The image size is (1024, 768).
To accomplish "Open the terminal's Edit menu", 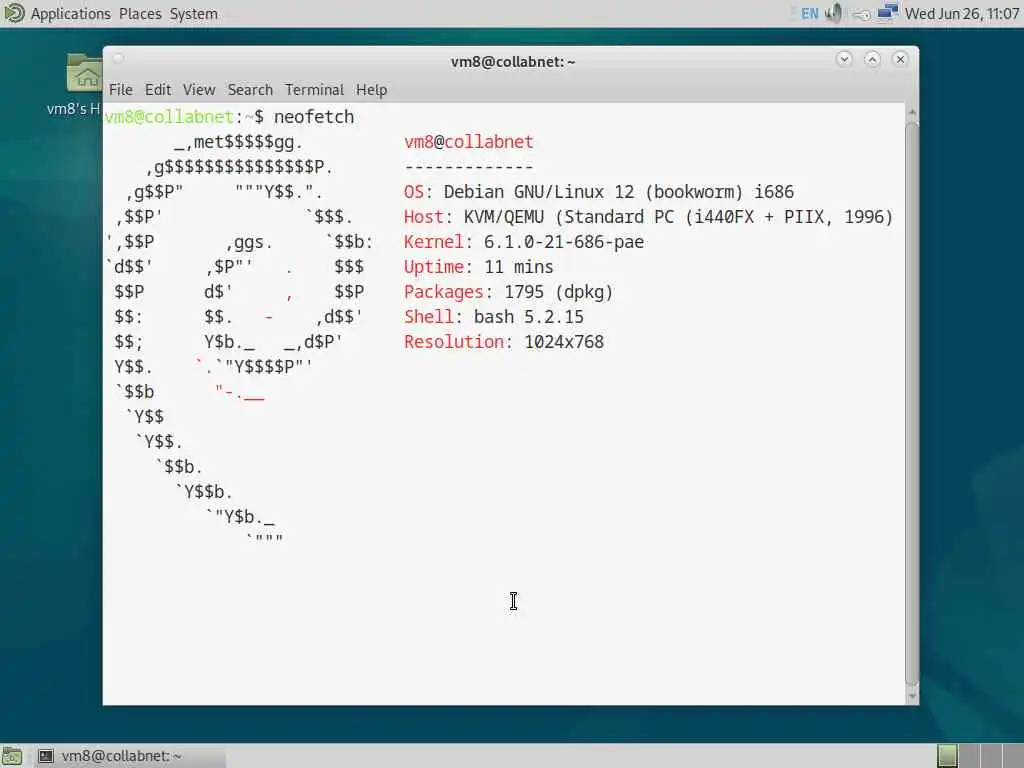I will [x=158, y=89].
